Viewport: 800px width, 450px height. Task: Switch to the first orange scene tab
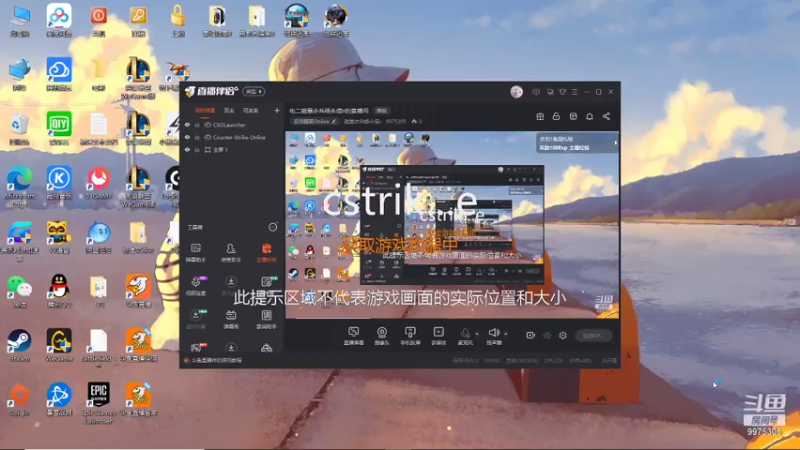(205, 111)
